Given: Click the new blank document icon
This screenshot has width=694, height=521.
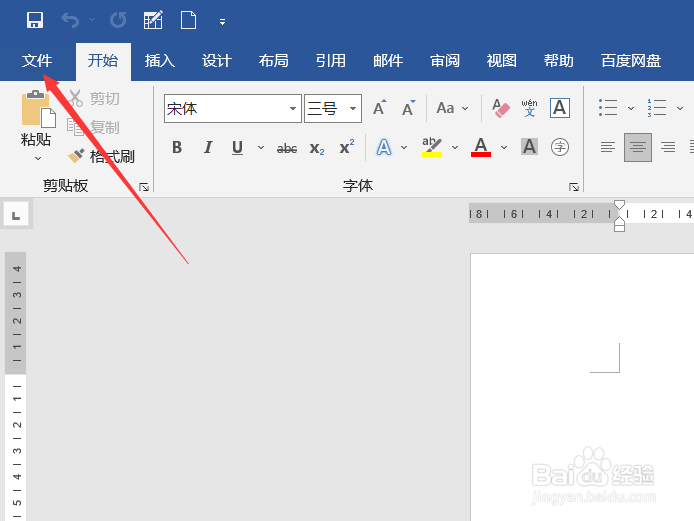Looking at the screenshot, I should [189, 20].
